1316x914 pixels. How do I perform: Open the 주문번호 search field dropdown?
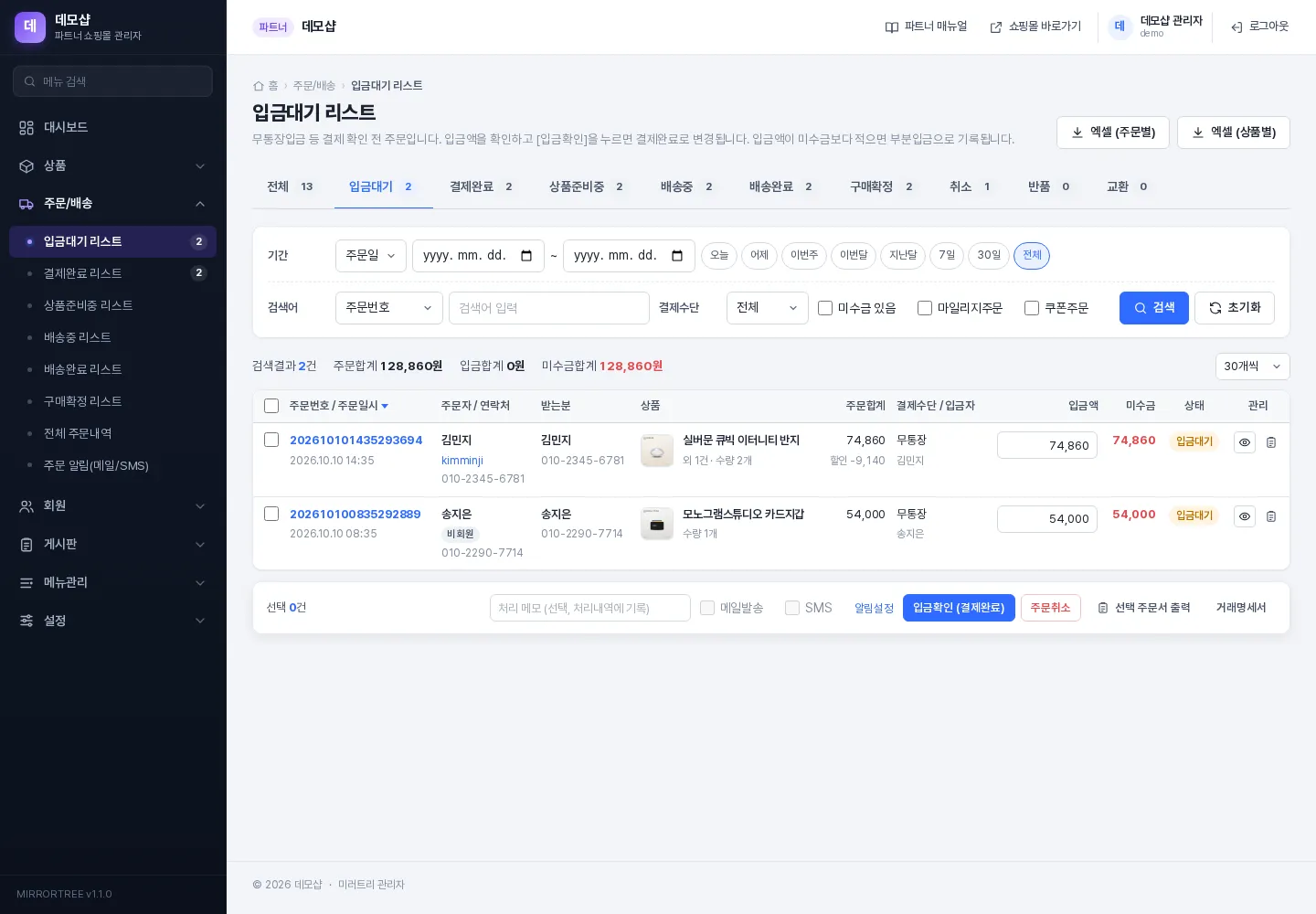pos(389,308)
